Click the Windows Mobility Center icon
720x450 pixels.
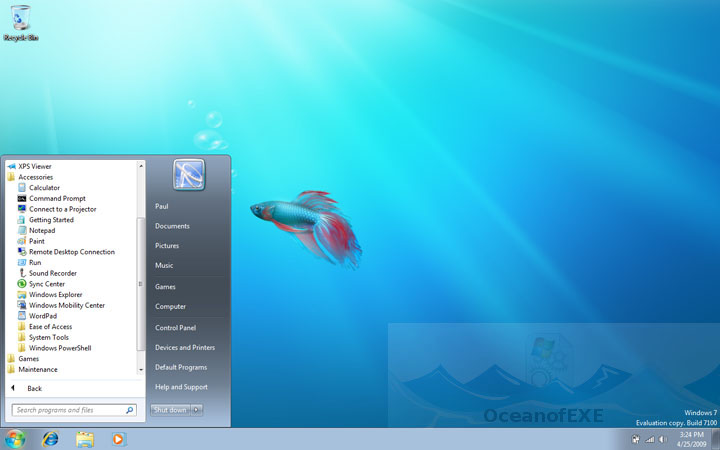click(22, 305)
